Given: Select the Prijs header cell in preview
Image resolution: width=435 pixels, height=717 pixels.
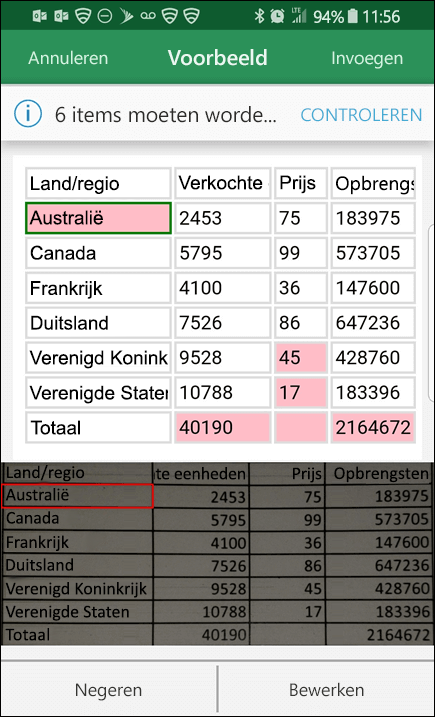Looking at the screenshot, I should coord(301,183).
